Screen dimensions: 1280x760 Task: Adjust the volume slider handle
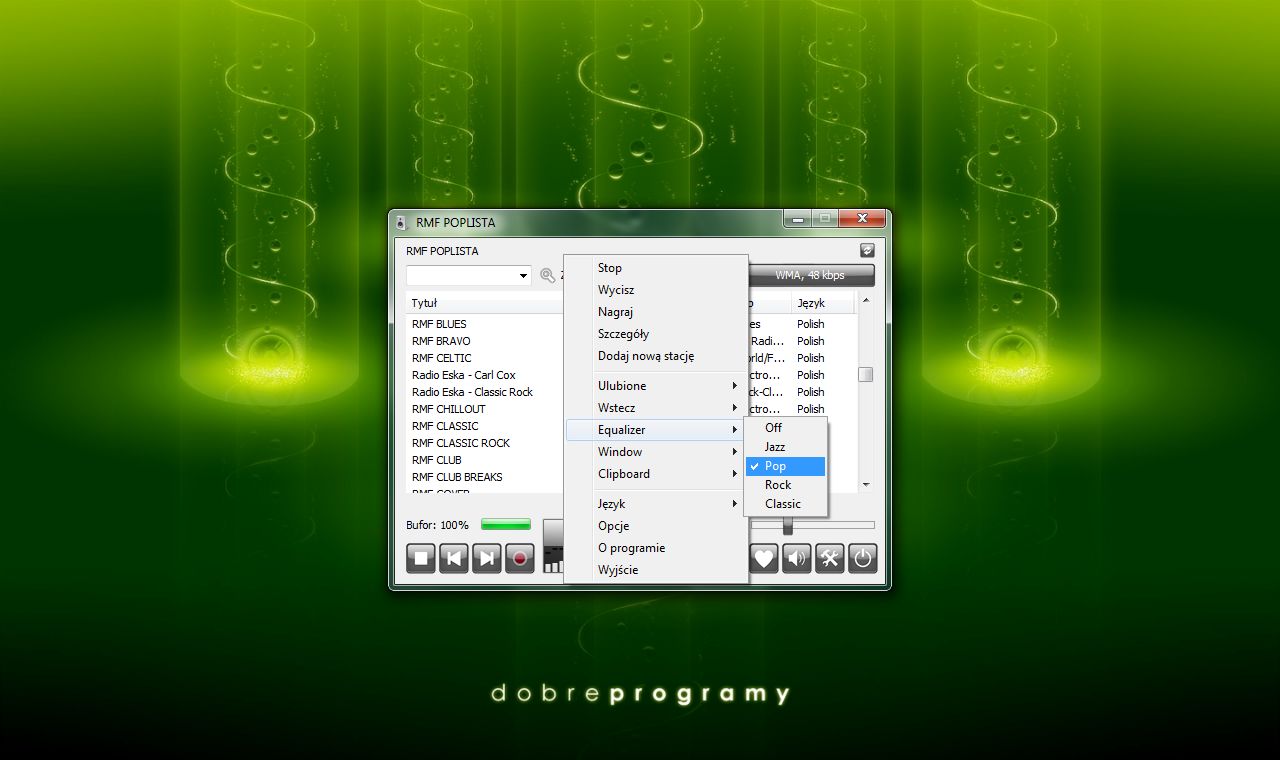(788, 525)
